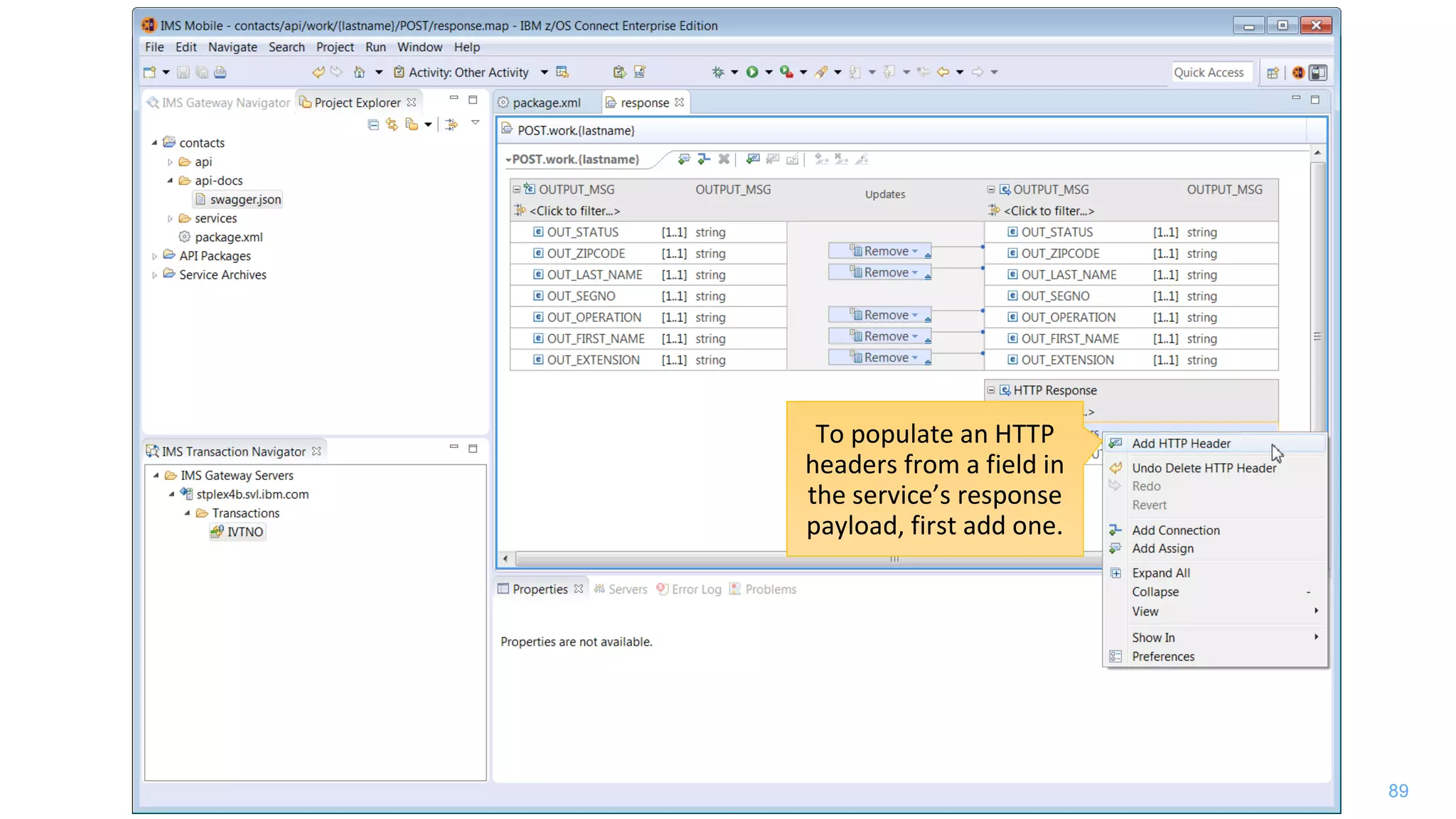The height and width of the screenshot is (819, 1456).
Task: Choose Add Connection from context menu
Action: [x=1214, y=530]
